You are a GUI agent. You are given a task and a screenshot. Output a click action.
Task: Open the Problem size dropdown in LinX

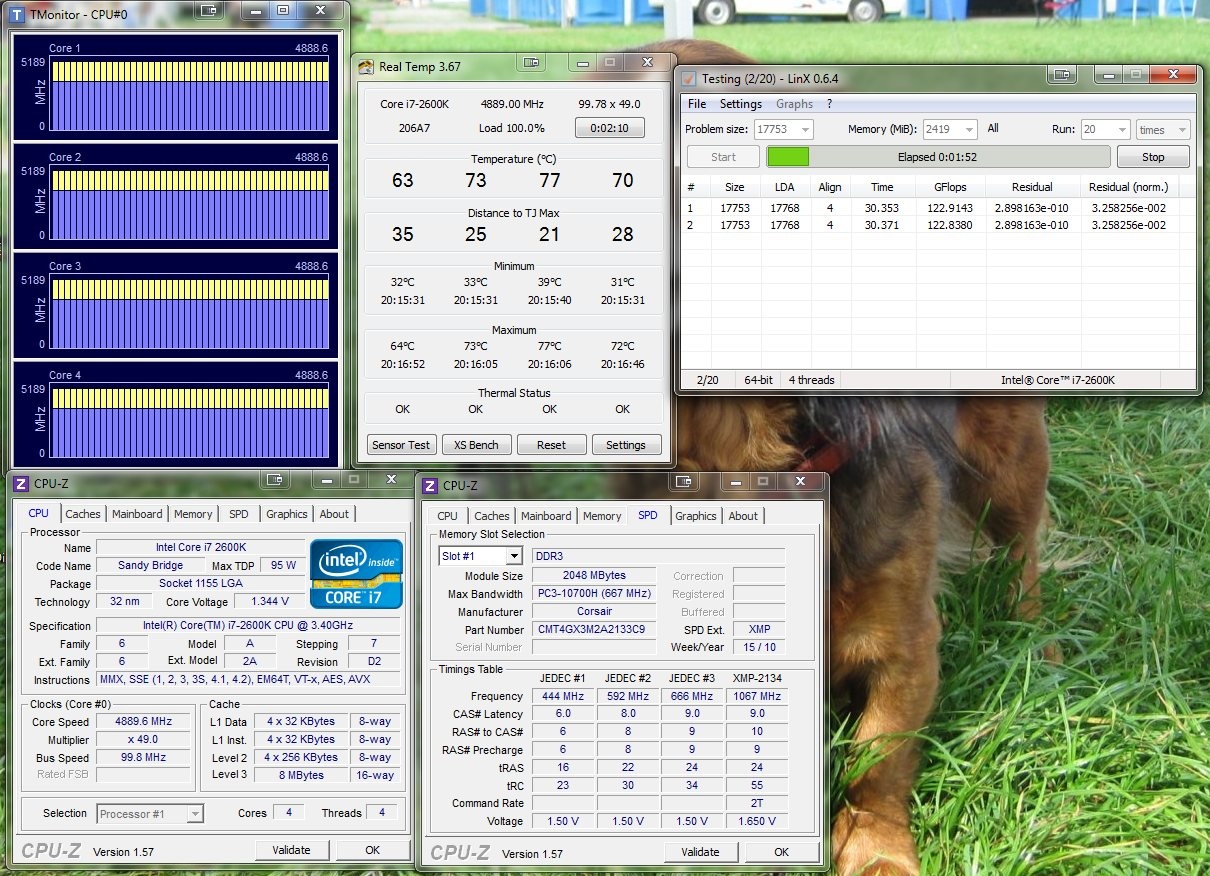tap(784, 129)
